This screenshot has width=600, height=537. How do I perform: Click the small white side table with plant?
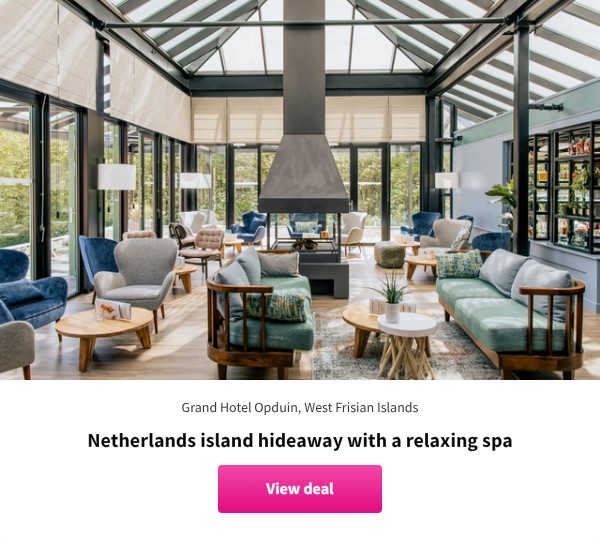(x=407, y=343)
